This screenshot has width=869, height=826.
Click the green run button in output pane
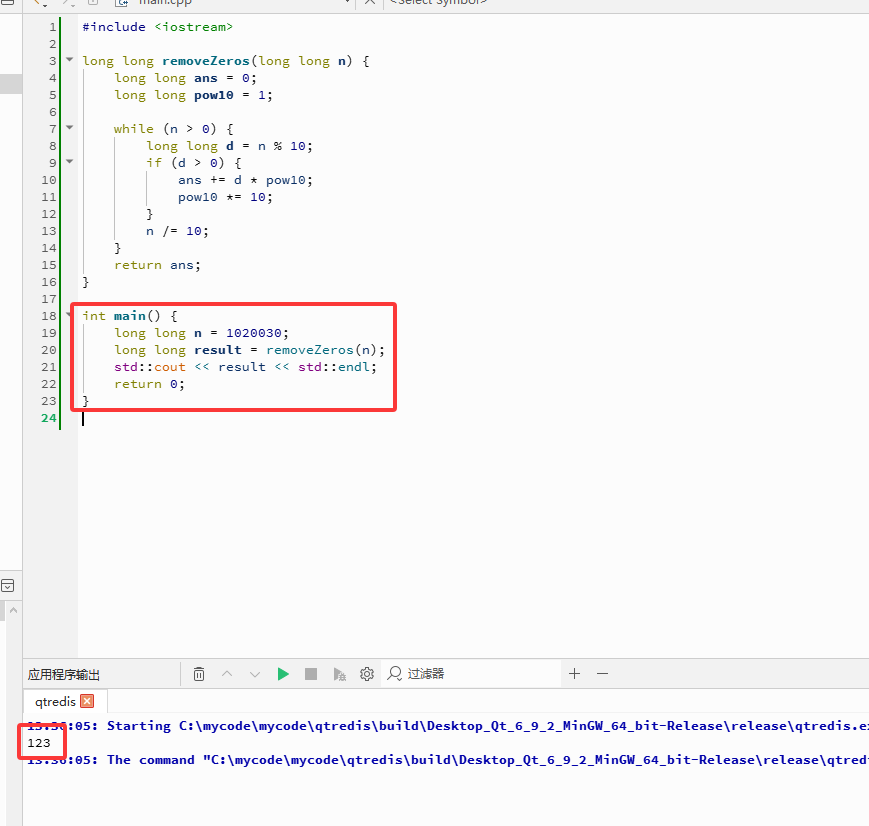283,674
